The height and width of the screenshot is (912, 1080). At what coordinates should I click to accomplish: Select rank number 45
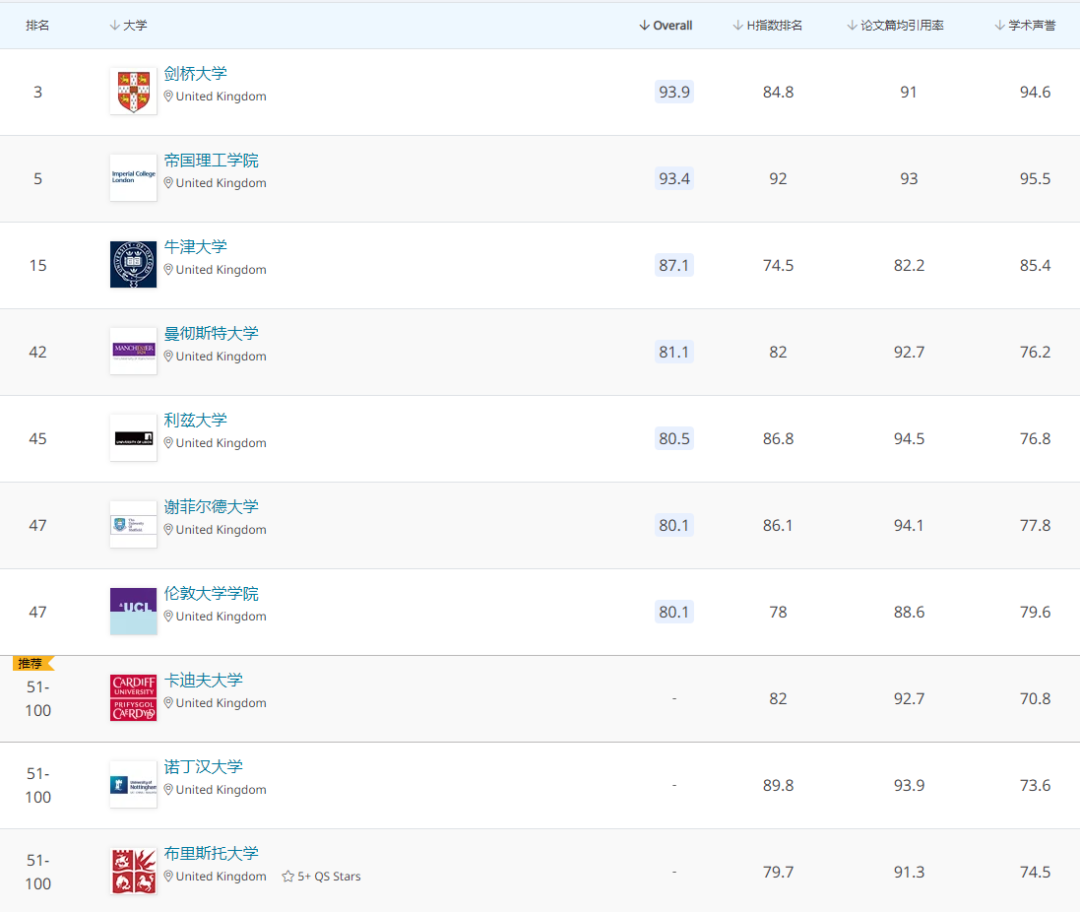pos(38,439)
